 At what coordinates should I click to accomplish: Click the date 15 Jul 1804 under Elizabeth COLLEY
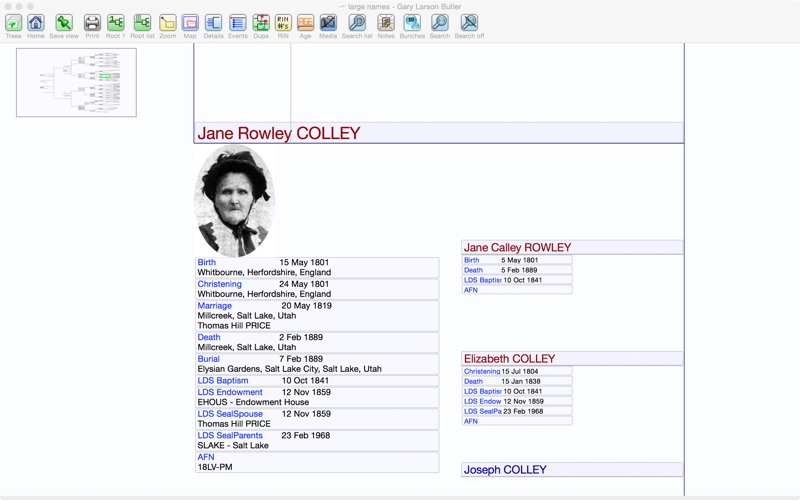point(520,371)
